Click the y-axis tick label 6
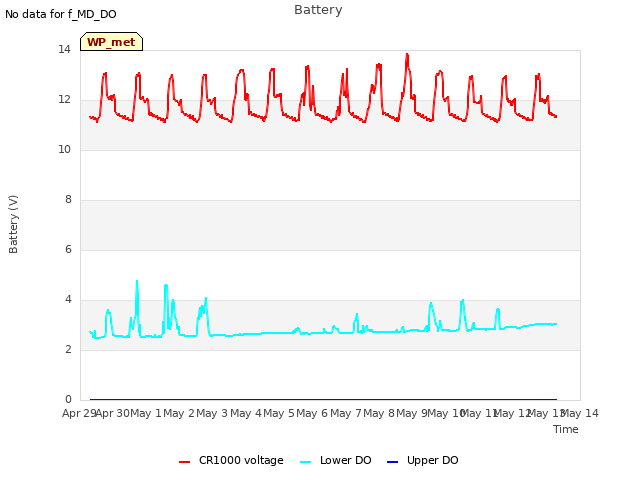 (x=68, y=250)
